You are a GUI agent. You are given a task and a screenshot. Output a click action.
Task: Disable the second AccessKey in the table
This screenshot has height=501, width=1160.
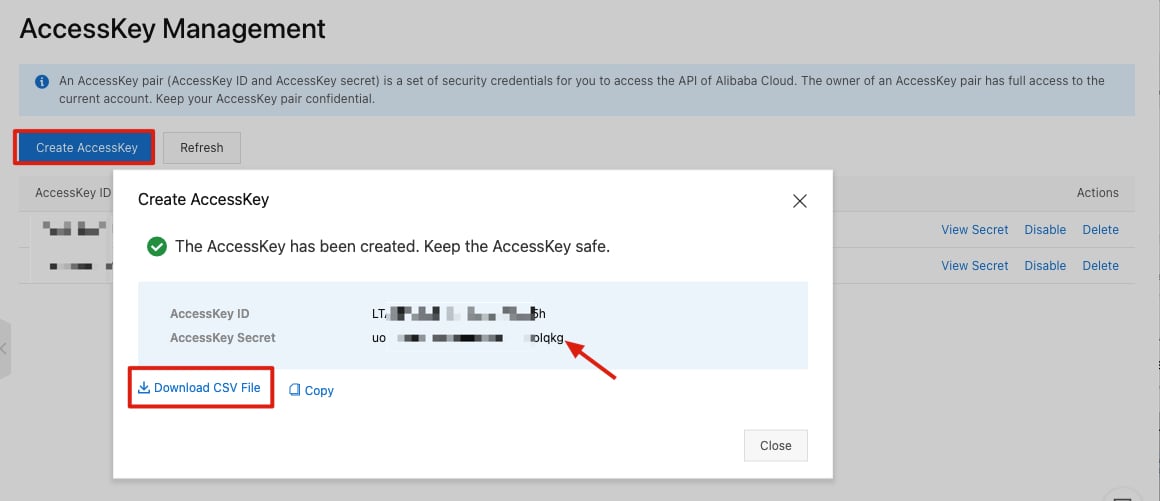pos(1045,266)
